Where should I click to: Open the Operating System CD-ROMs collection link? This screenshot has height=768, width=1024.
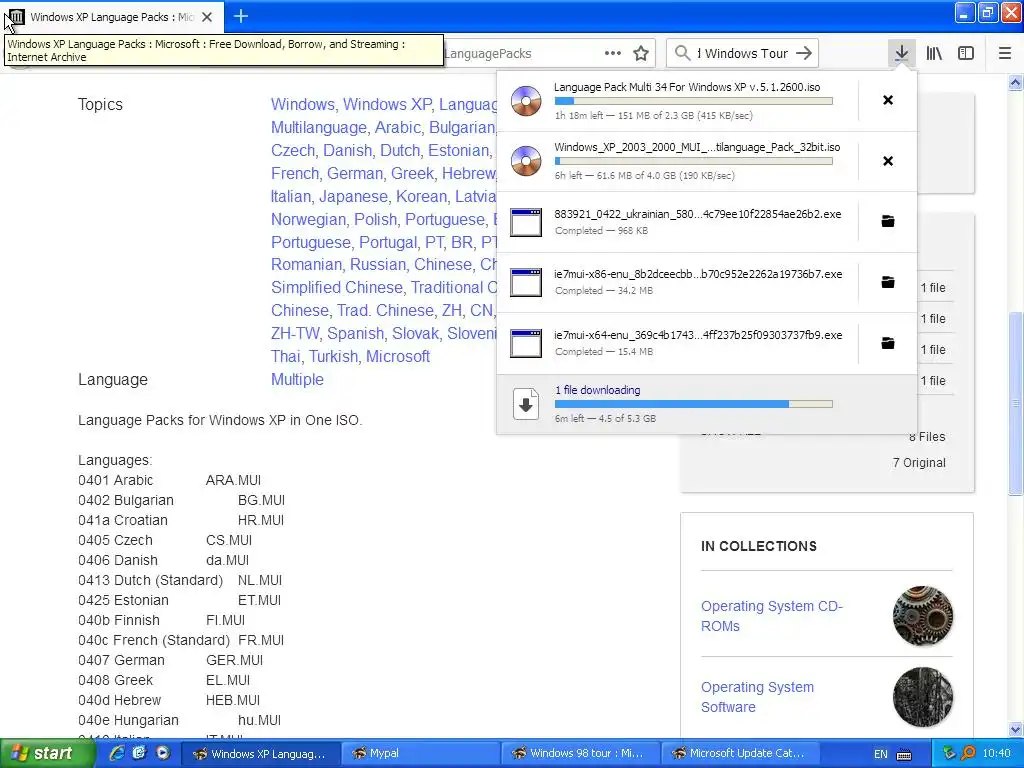click(771, 616)
